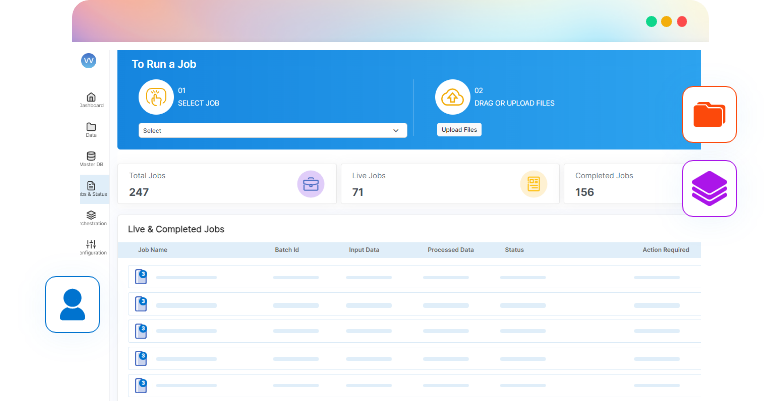Click the Job Name column header
The width and height of the screenshot is (782, 401).
(x=152, y=249)
